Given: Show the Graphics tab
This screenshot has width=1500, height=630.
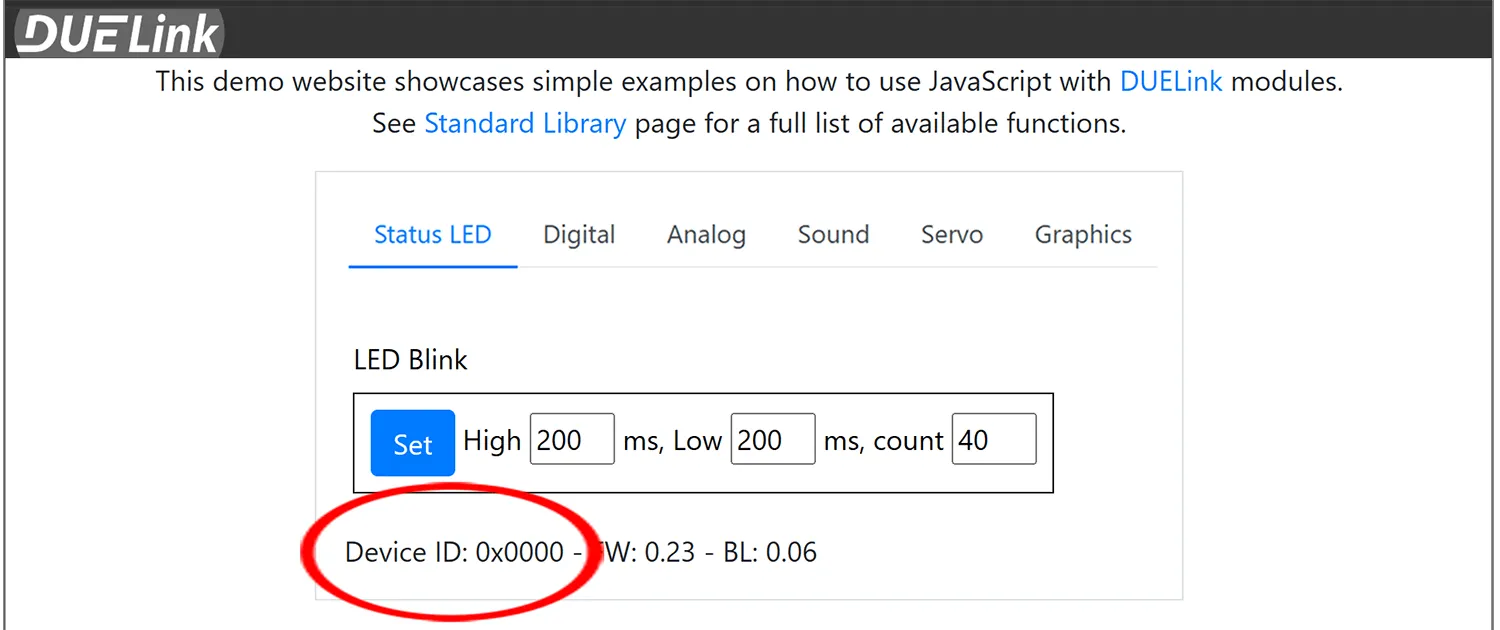Looking at the screenshot, I should [x=1083, y=235].
